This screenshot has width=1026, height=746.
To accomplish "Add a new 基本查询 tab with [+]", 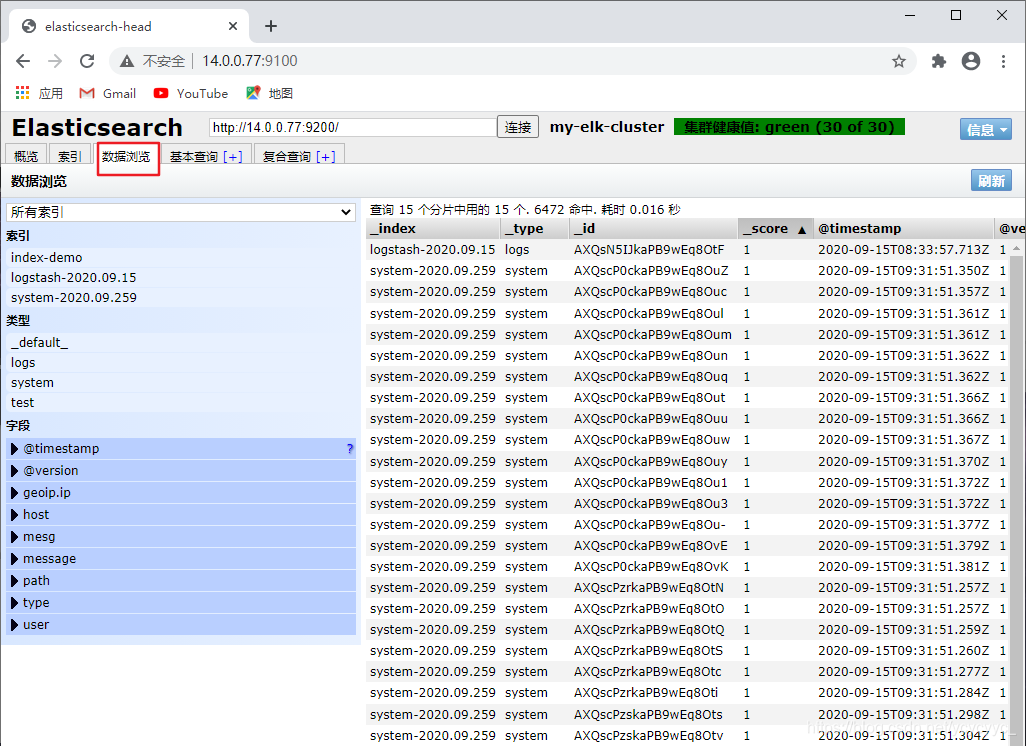I will coord(233,156).
